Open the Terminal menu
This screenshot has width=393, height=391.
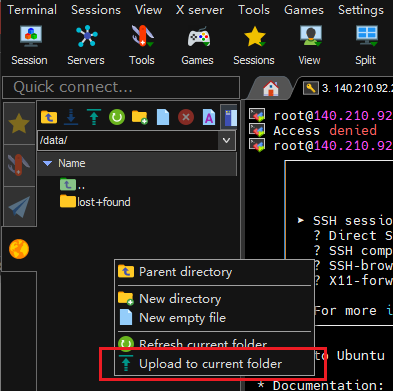(x=32, y=10)
